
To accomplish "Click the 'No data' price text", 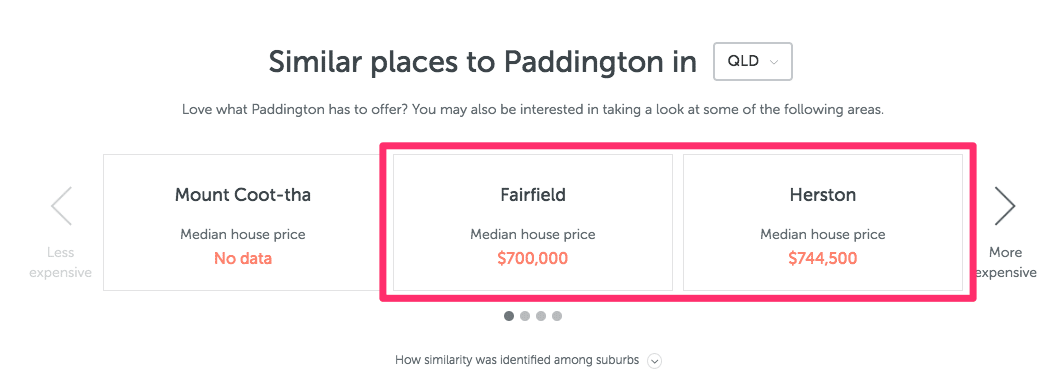I will [x=243, y=258].
